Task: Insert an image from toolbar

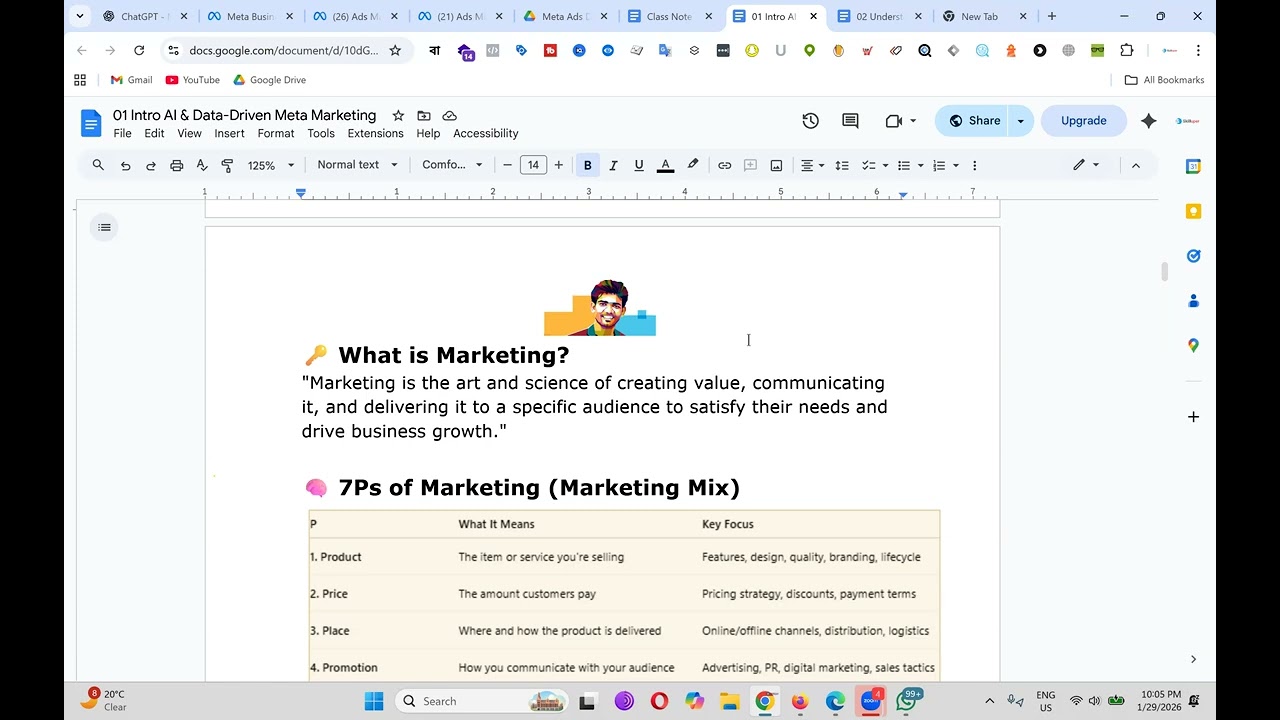Action: click(x=776, y=165)
